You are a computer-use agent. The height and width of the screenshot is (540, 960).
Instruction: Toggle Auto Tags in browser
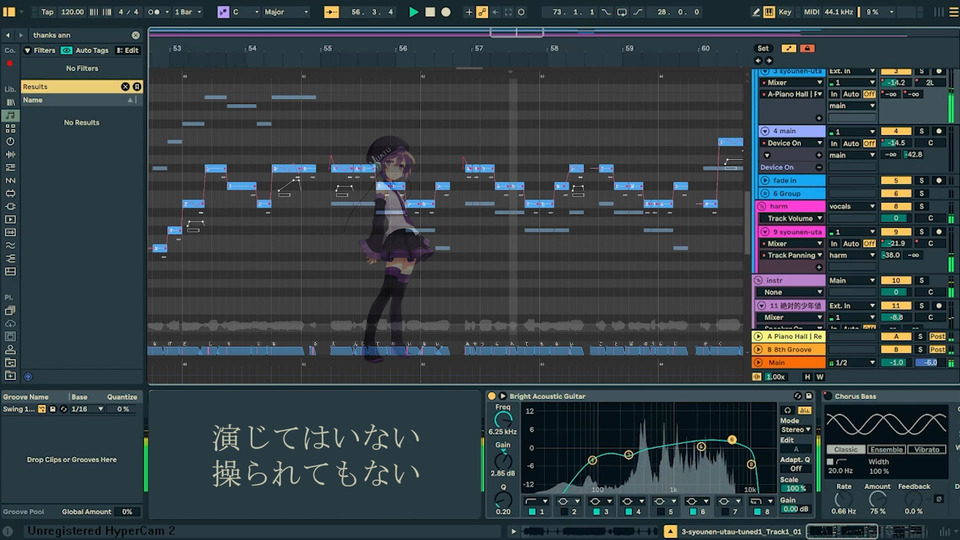[x=85, y=51]
